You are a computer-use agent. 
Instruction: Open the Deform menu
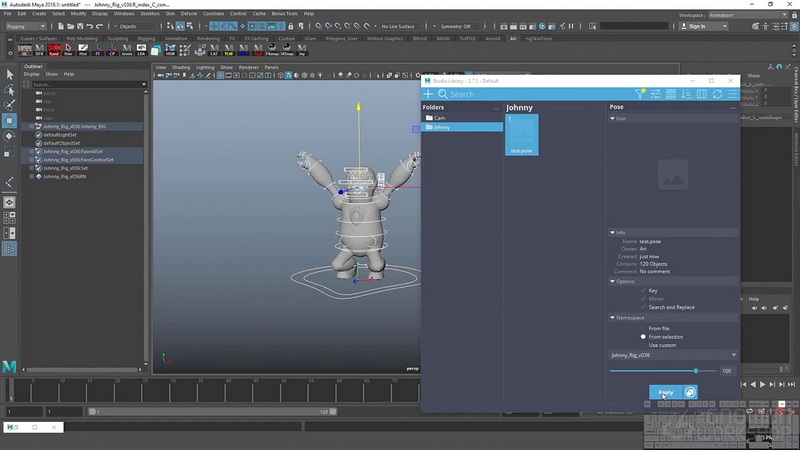tap(189, 14)
